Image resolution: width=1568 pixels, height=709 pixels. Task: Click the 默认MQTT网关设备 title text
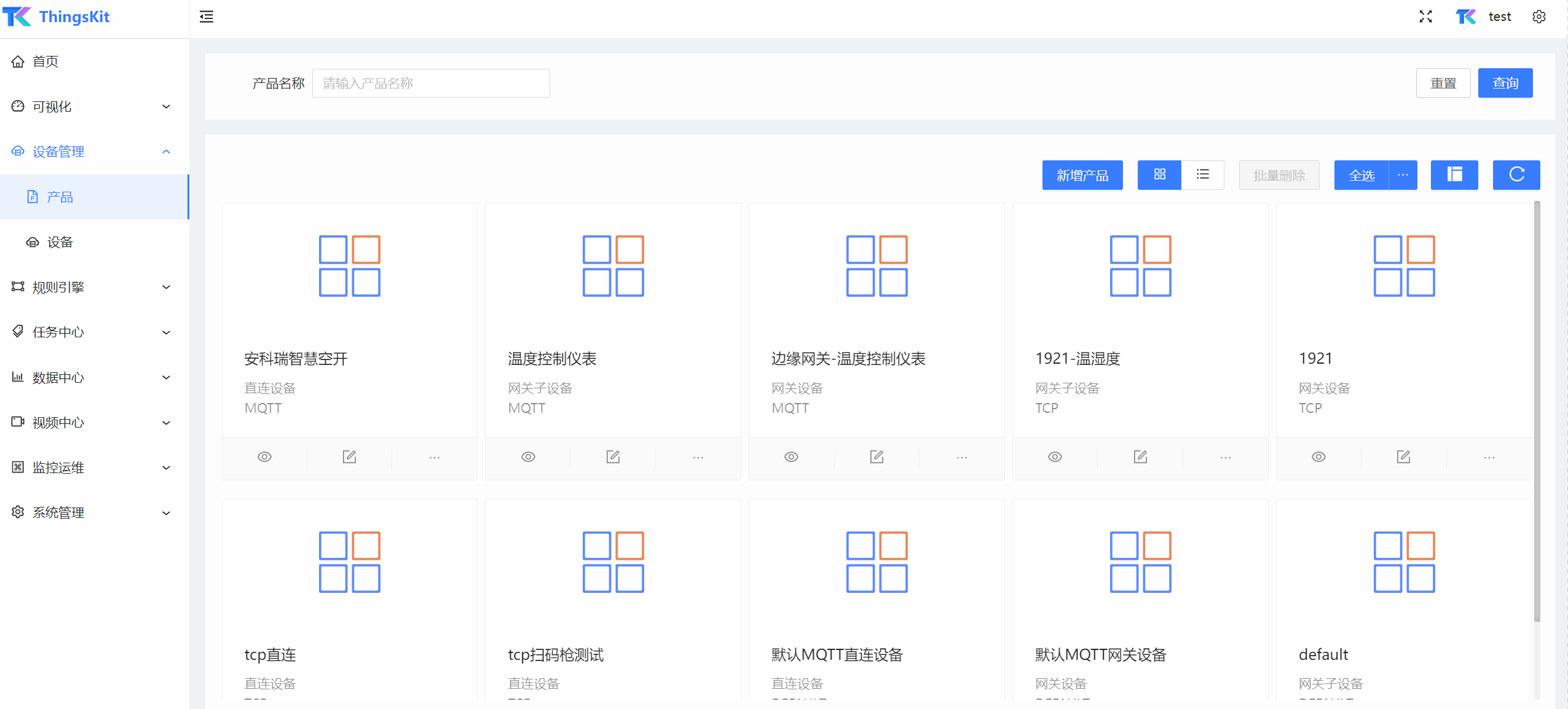(1100, 655)
